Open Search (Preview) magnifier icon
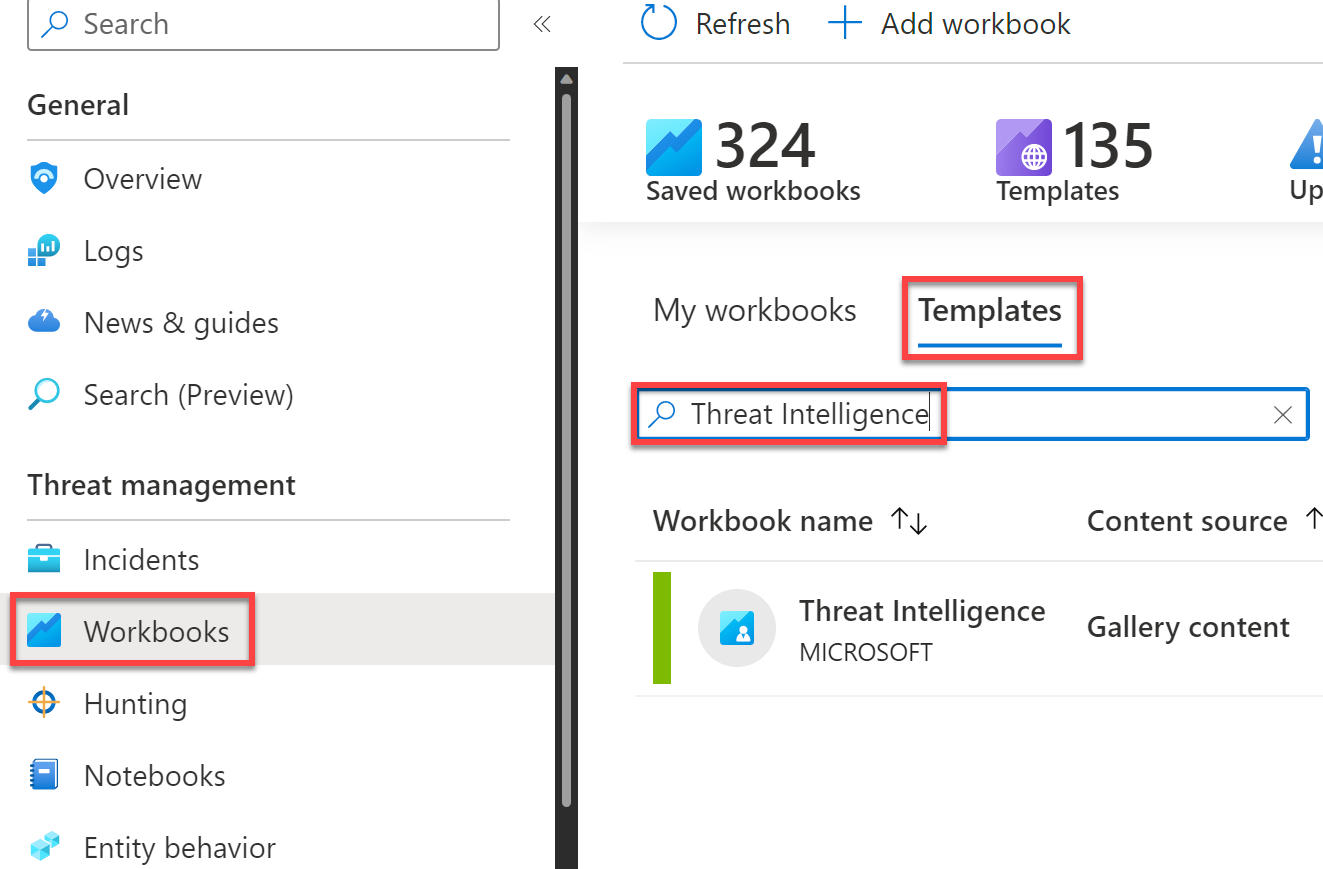Screen dimensions: 1323x869 [44, 395]
